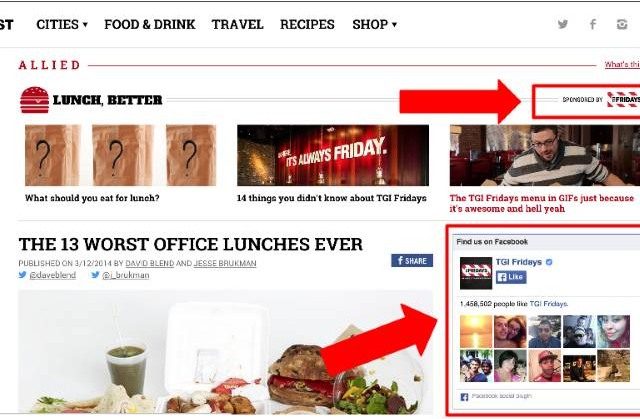Open the Recipes section
Screen dimensions: 640x419
(307, 24)
